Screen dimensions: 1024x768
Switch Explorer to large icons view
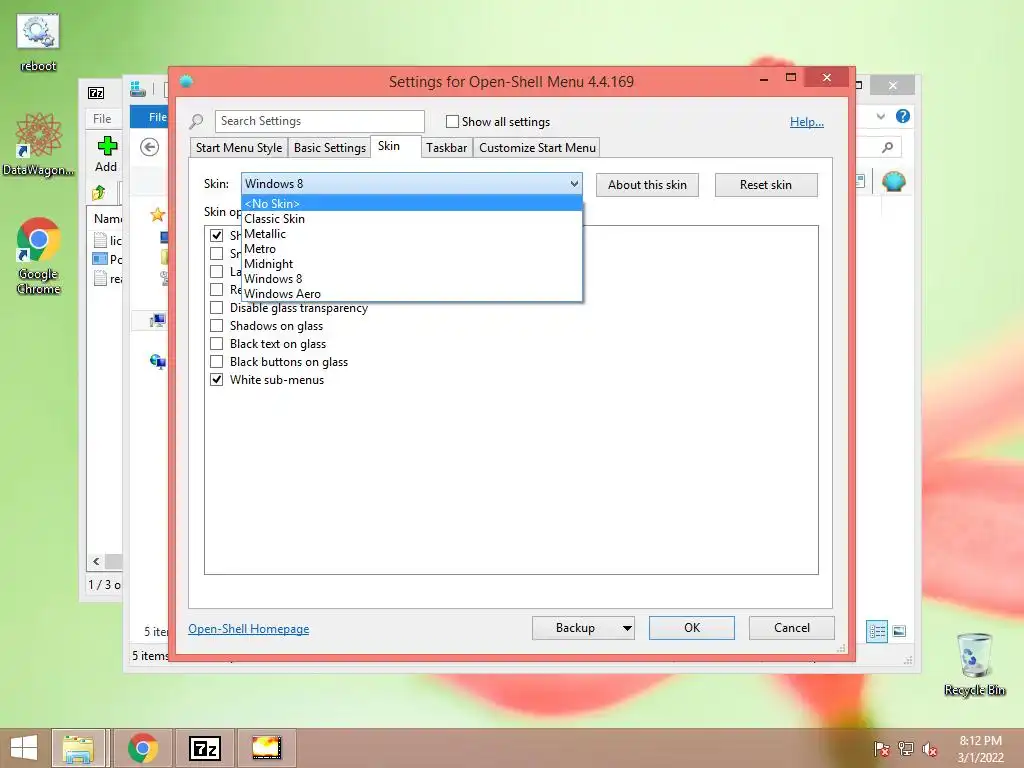pyautogui.click(x=899, y=631)
